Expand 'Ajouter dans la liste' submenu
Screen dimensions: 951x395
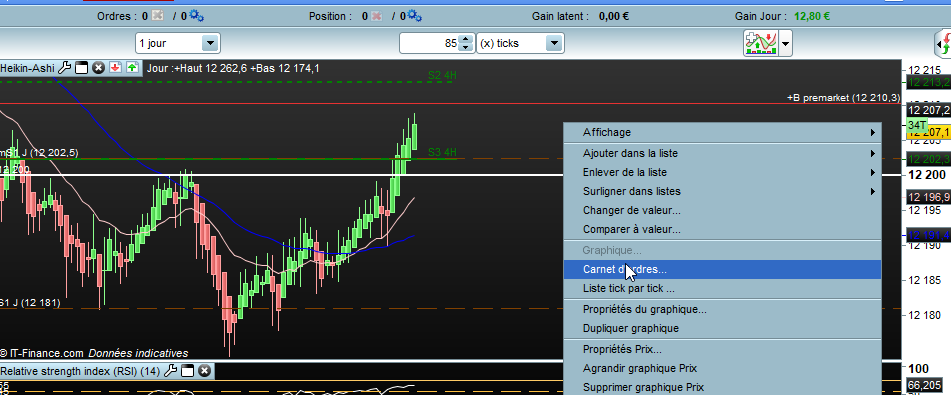pyautogui.click(x=722, y=154)
